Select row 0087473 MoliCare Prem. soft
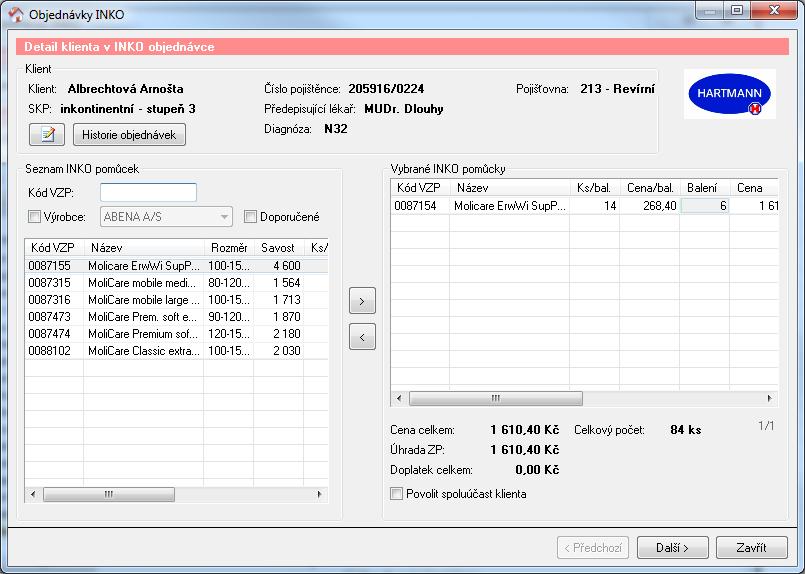 (x=176, y=317)
